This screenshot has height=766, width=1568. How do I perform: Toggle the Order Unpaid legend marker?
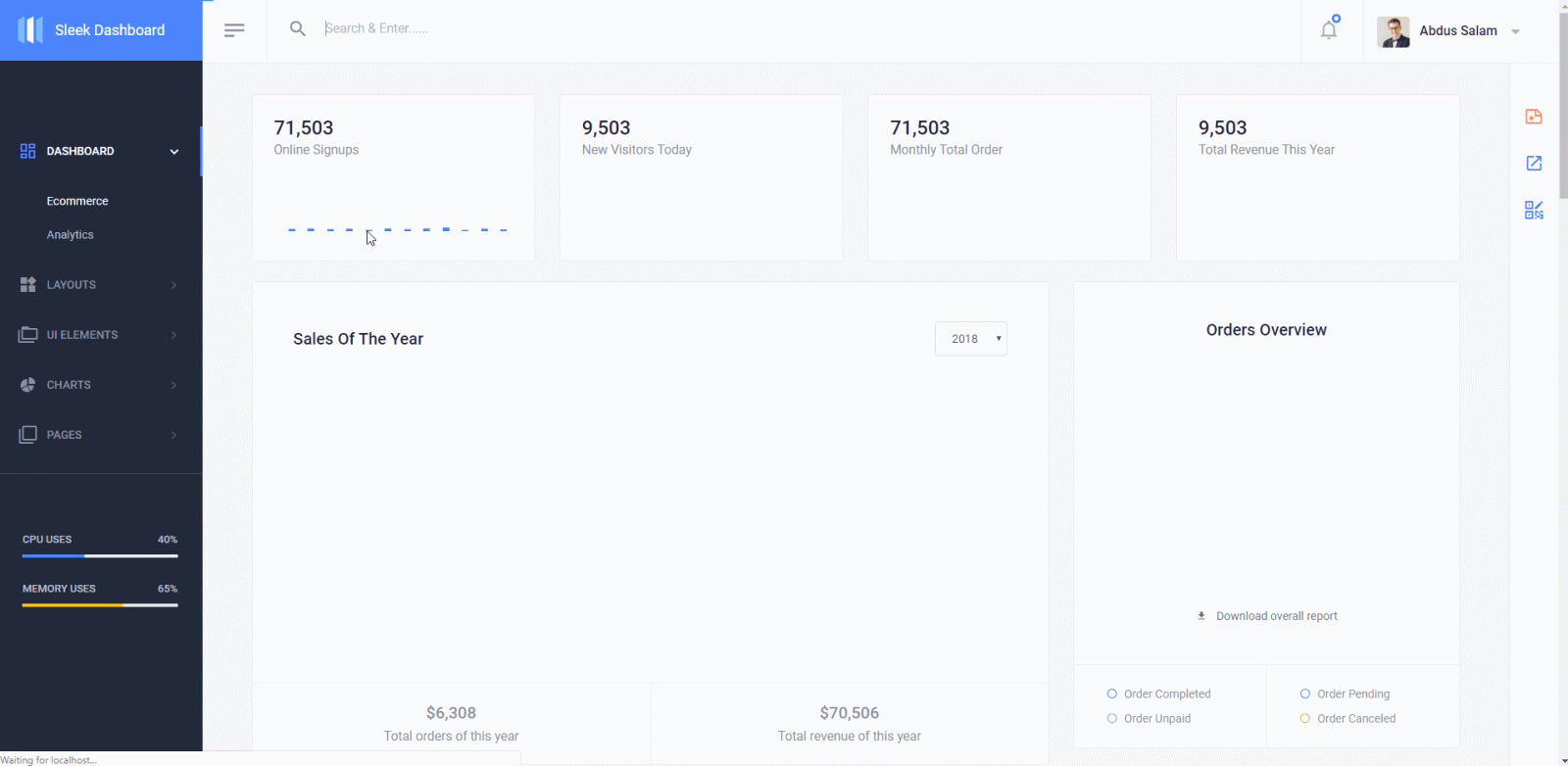pos(1112,718)
